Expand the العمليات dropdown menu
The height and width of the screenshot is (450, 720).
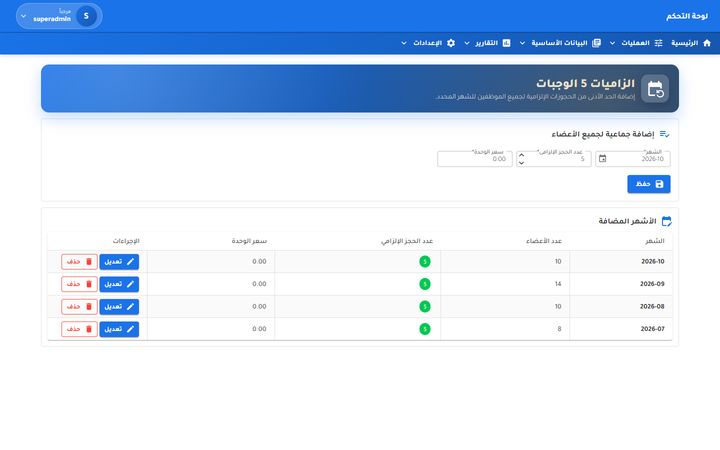[x=612, y=43]
